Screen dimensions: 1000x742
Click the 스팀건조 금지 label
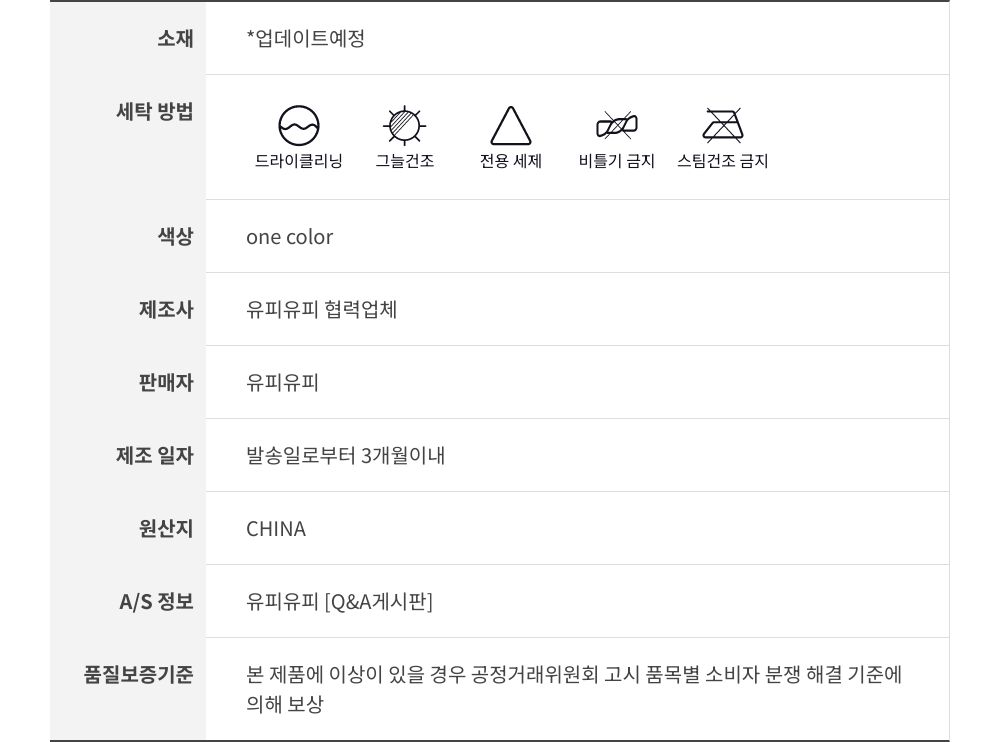[722, 161]
